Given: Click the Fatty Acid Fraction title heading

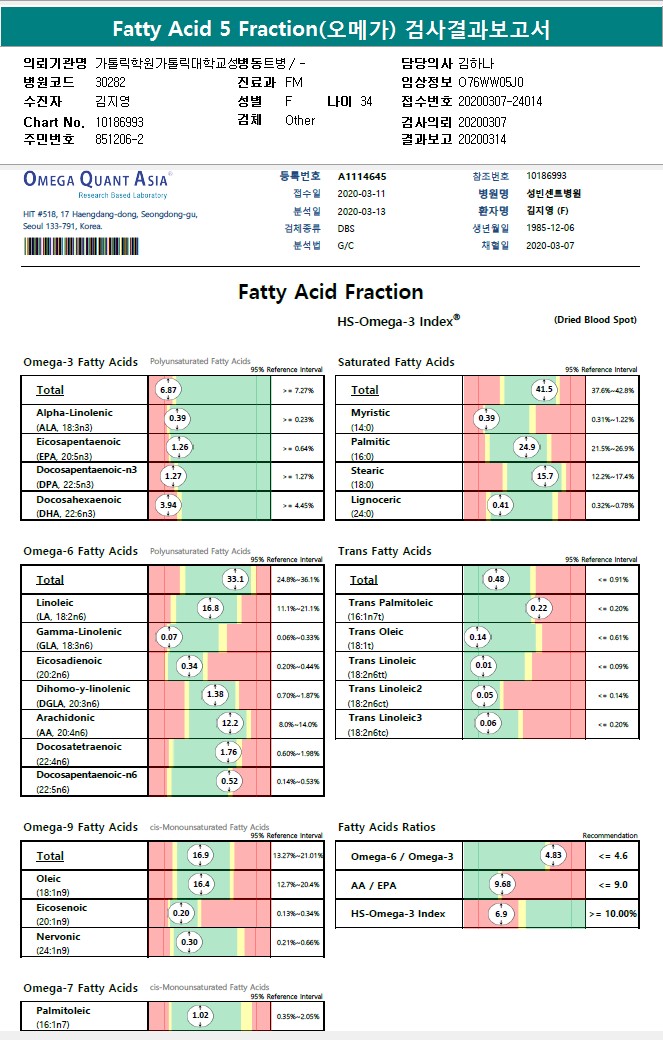Looking at the screenshot, I should click(x=331, y=292).
